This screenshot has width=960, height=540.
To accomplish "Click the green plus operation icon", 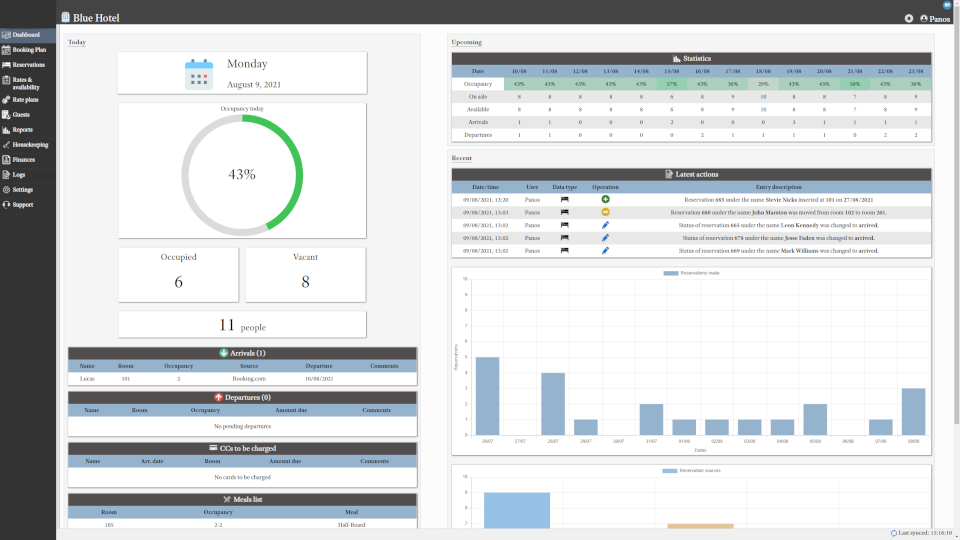I will [605, 200].
